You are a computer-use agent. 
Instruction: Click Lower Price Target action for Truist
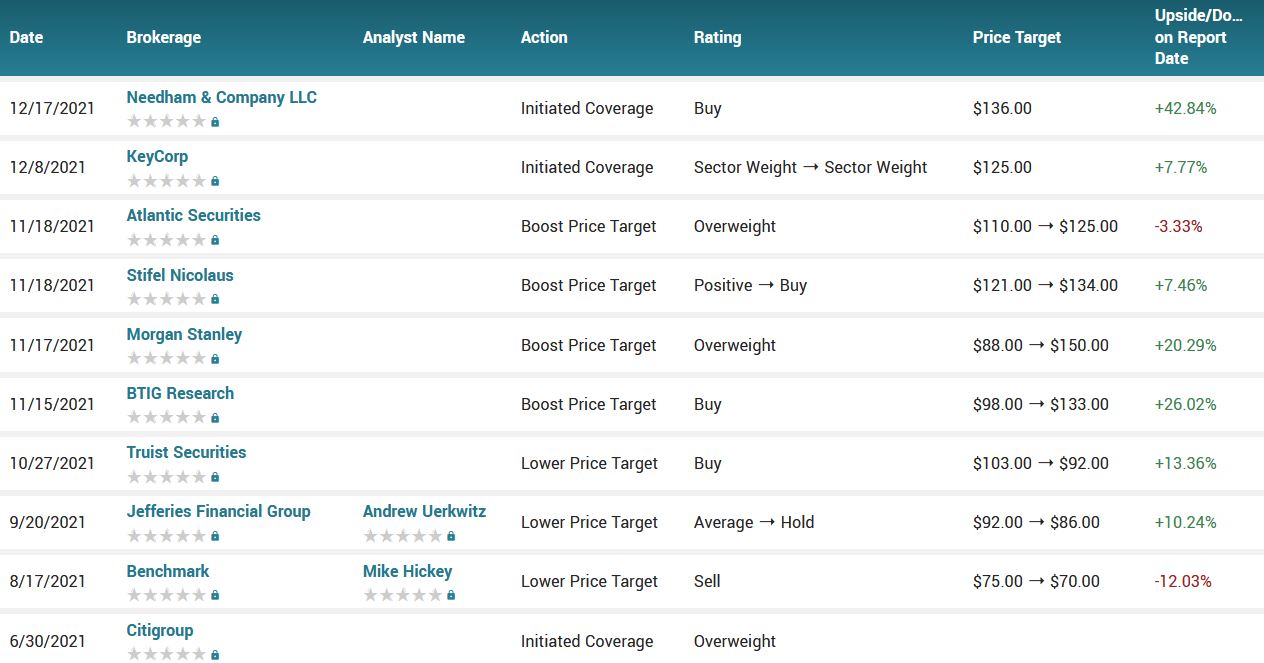(589, 463)
